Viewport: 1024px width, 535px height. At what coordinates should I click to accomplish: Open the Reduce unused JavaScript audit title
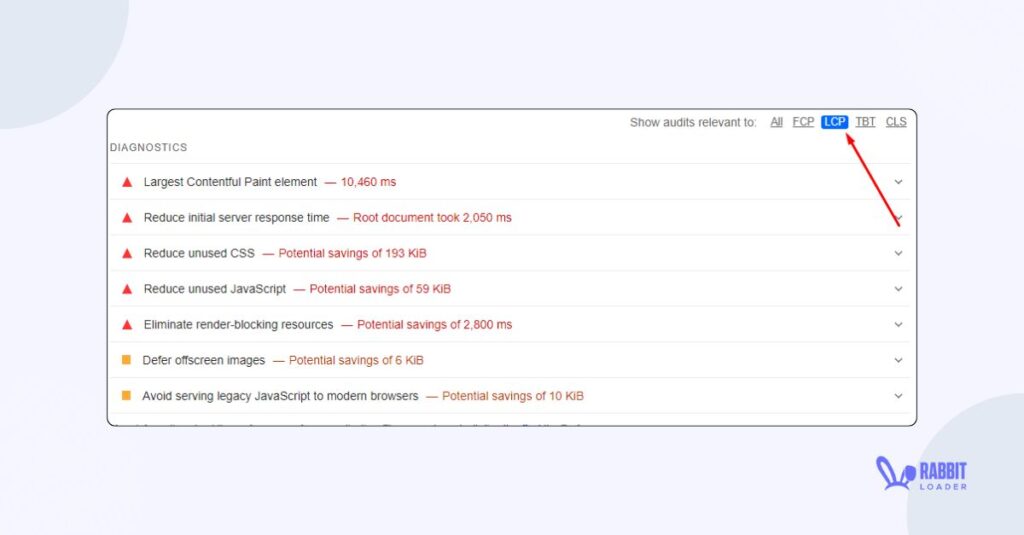coord(215,289)
